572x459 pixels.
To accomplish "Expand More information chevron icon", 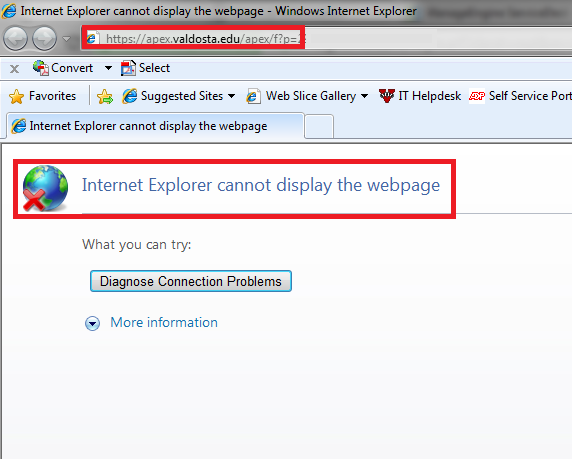I will 92,323.
